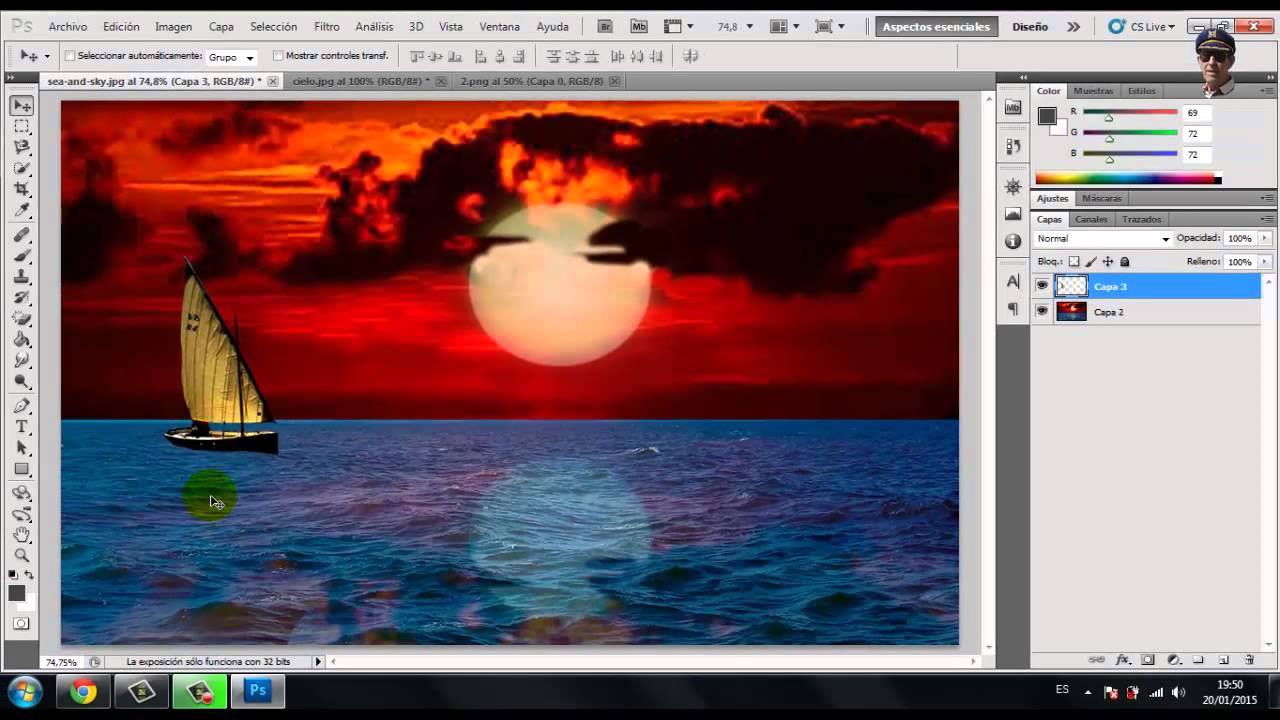The height and width of the screenshot is (720, 1280).
Task: Hide the Capa 2 layer
Action: pos(1042,312)
